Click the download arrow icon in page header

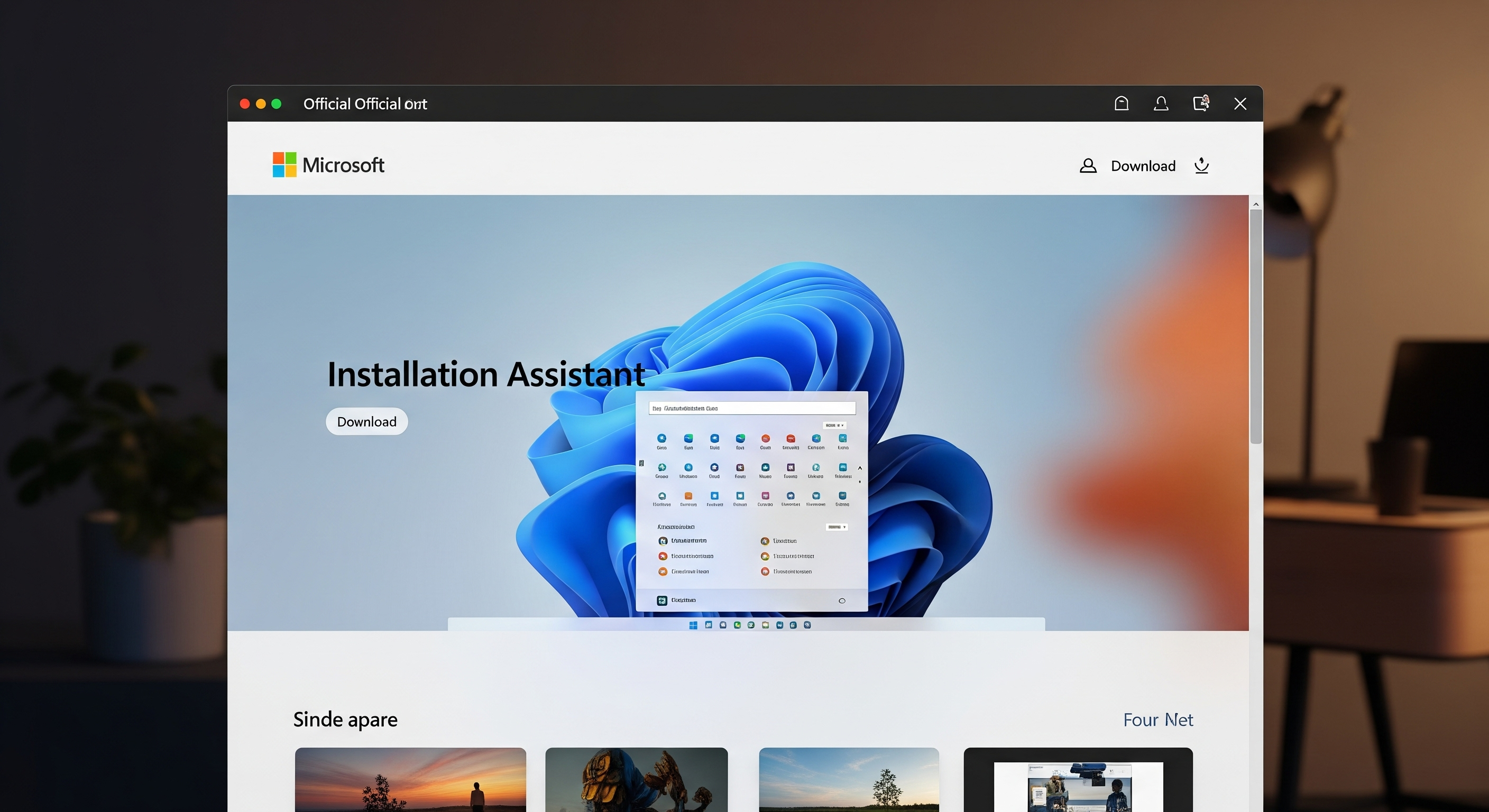click(1202, 166)
